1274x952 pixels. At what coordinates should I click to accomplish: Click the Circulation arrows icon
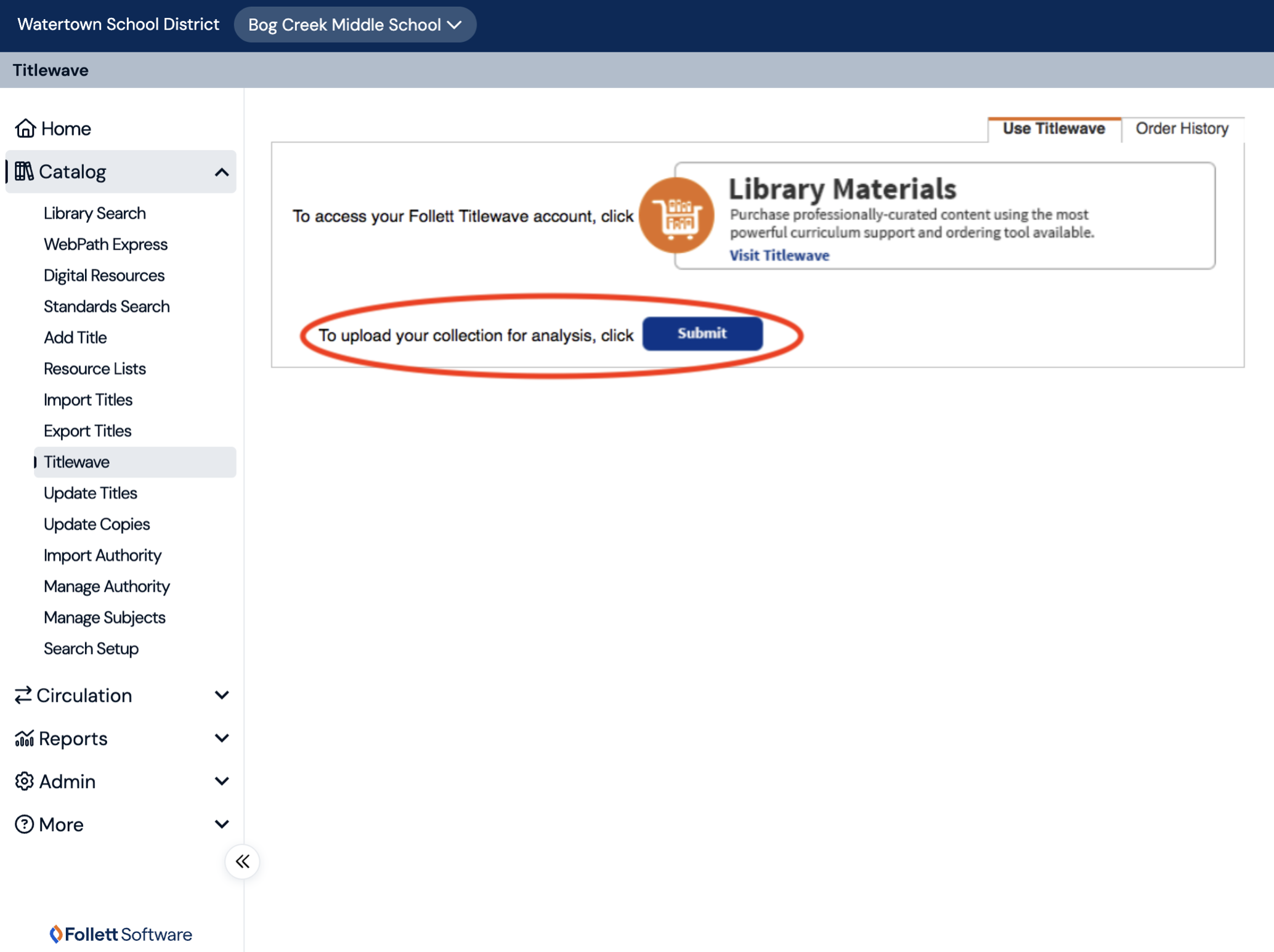click(23, 695)
